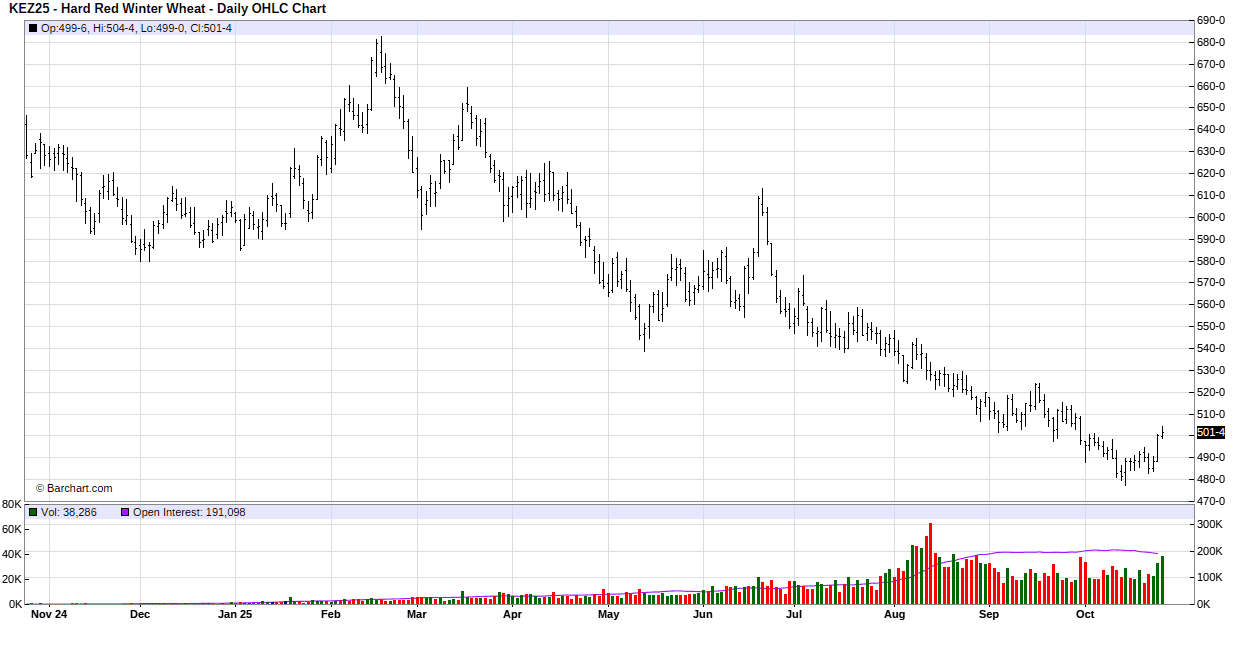Click the green Vol legend swatch

click(33, 512)
